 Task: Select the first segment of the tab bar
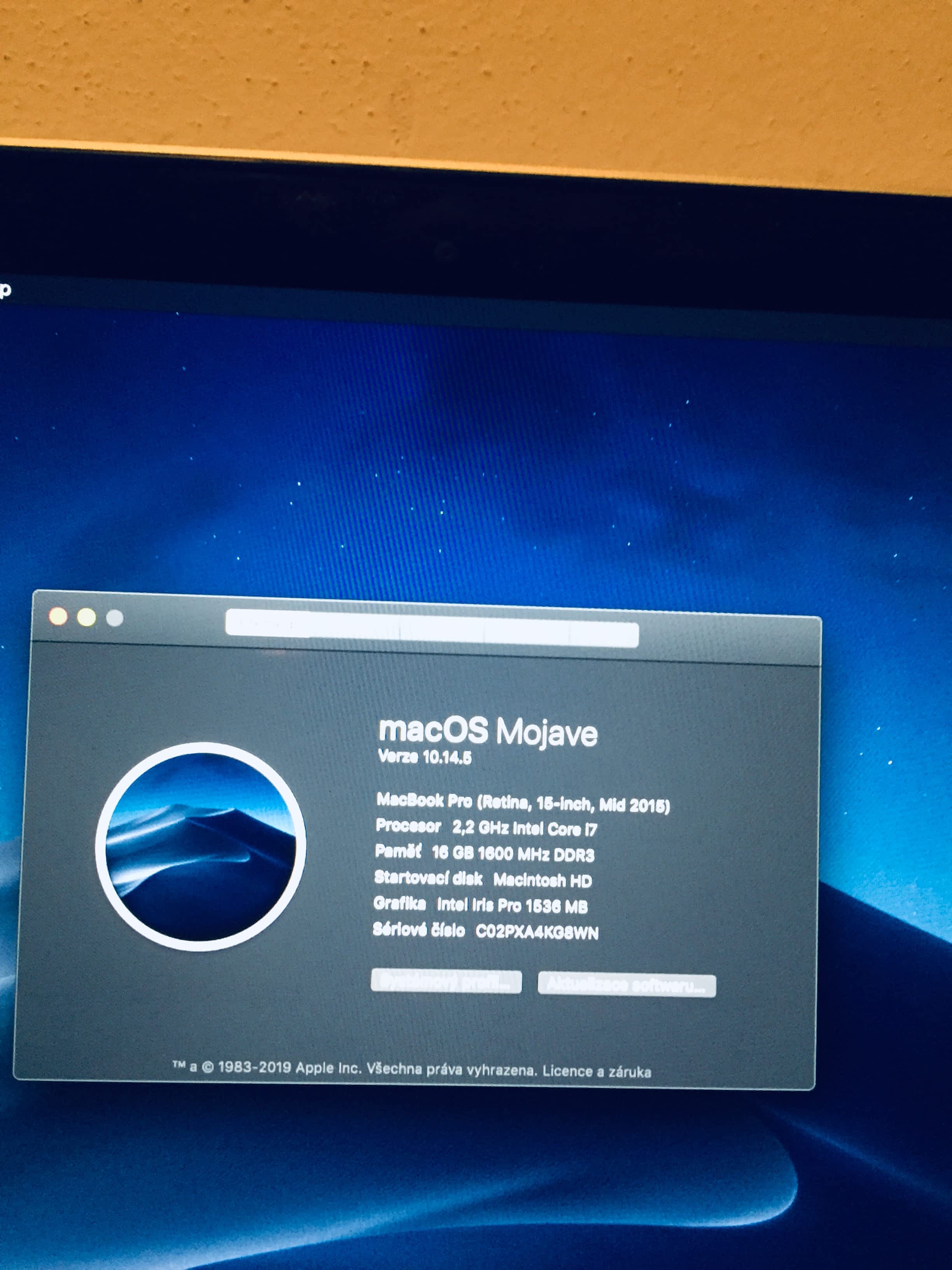[x=268, y=623]
